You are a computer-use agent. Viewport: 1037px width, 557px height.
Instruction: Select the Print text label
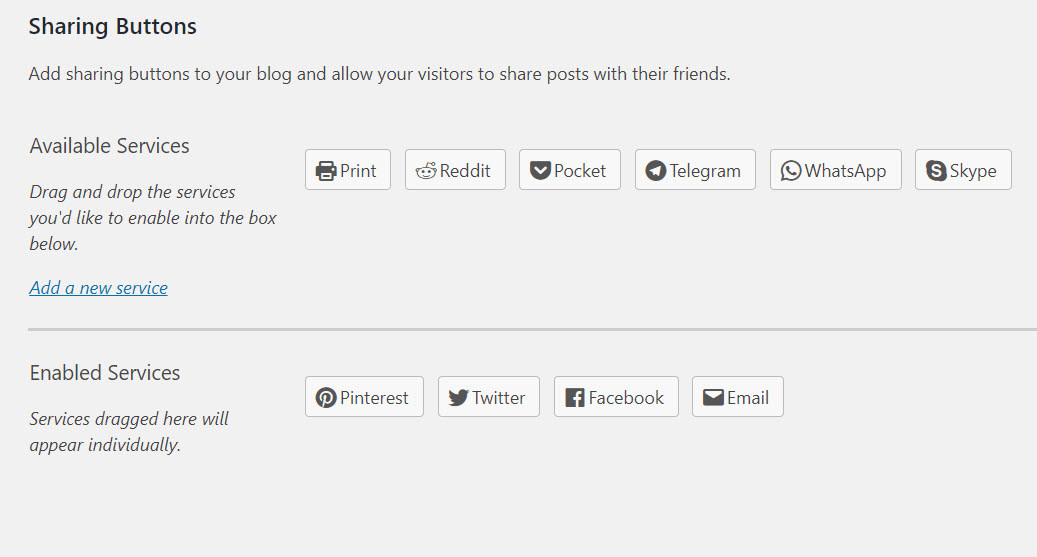358,171
